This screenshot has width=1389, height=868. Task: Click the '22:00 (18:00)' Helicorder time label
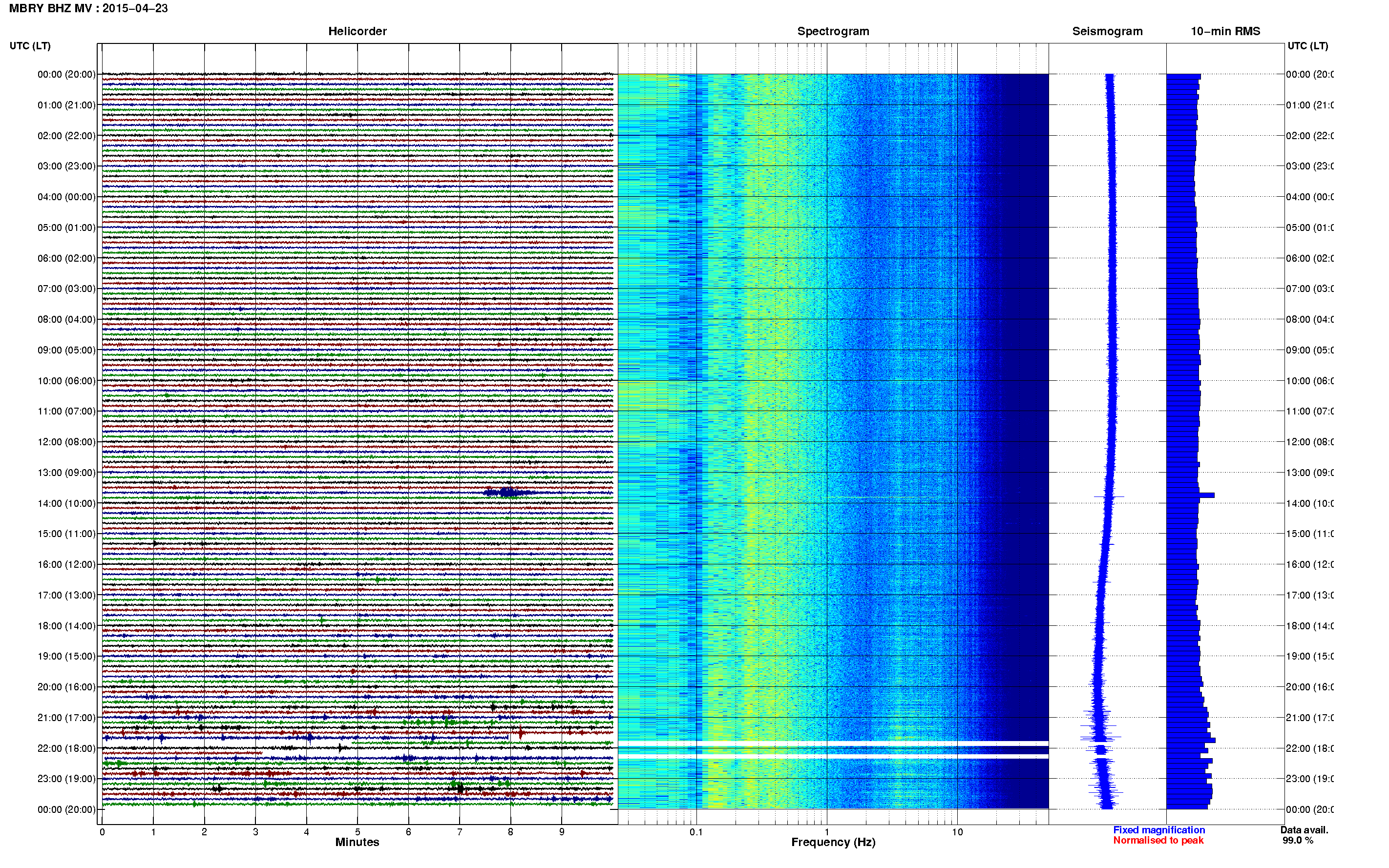tap(66, 748)
